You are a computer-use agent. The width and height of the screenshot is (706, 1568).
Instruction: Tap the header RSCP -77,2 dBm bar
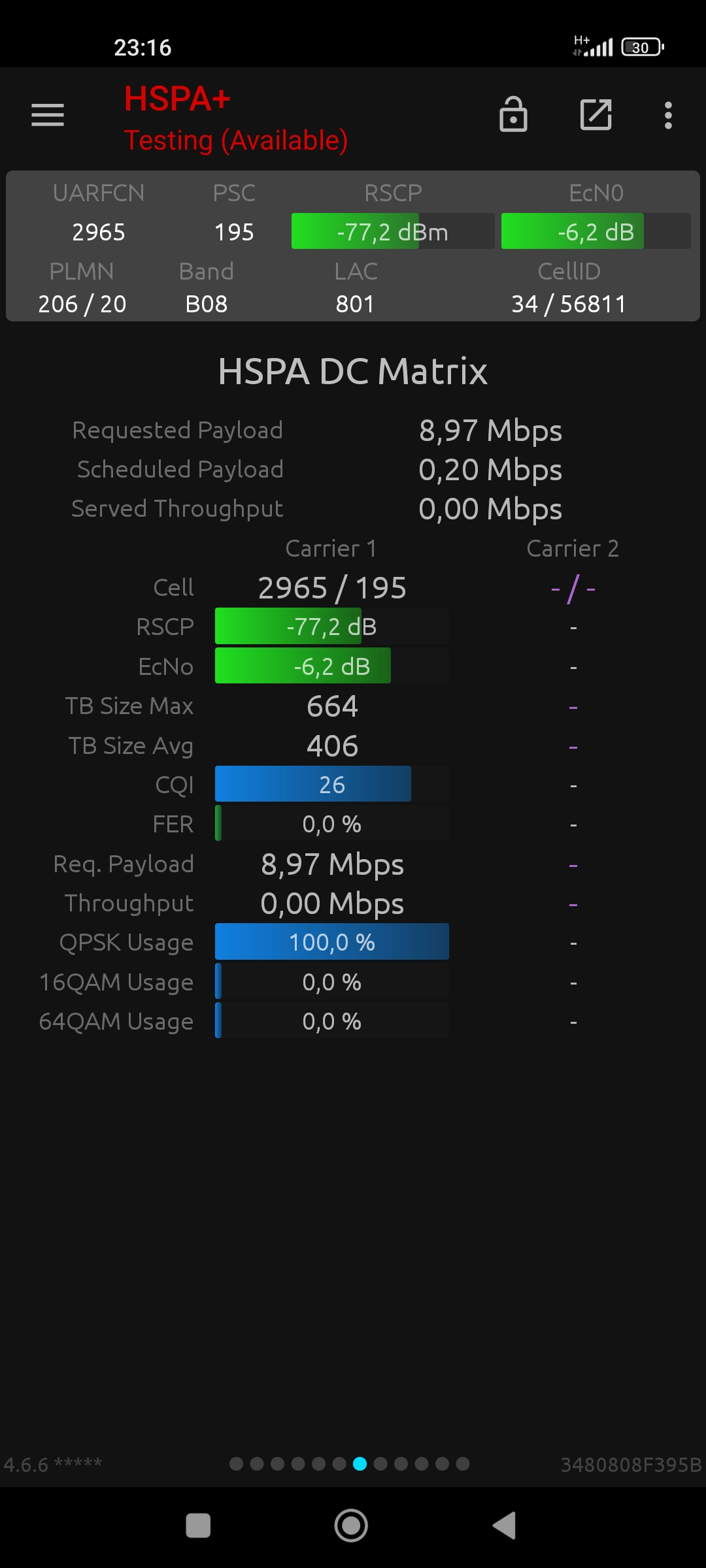(393, 231)
